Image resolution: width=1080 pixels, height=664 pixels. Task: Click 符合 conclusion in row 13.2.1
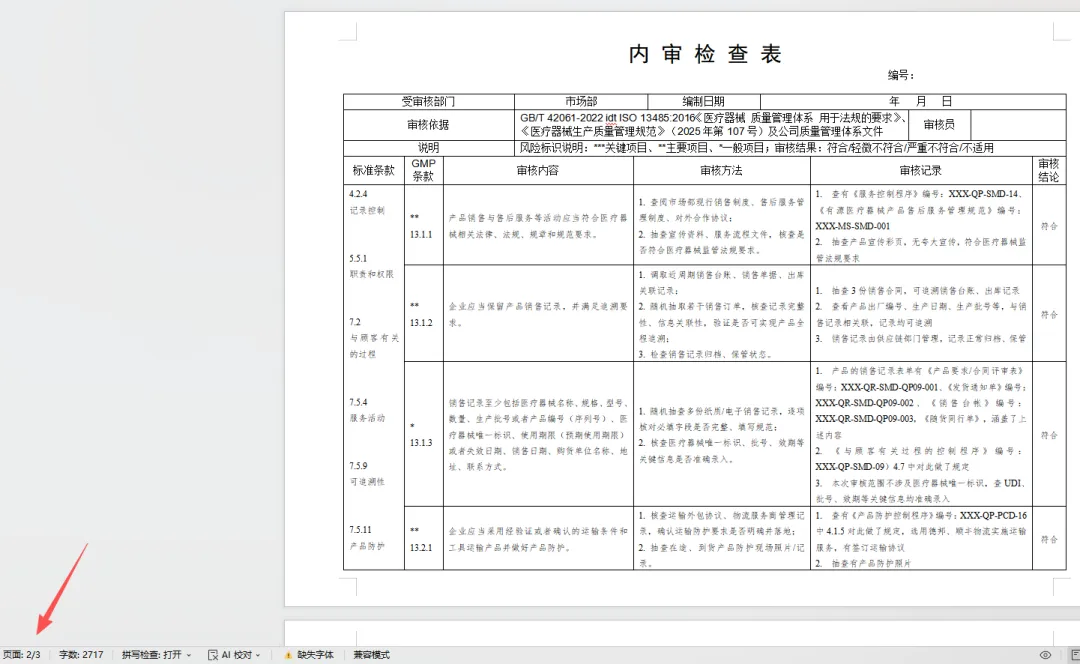click(x=1048, y=539)
